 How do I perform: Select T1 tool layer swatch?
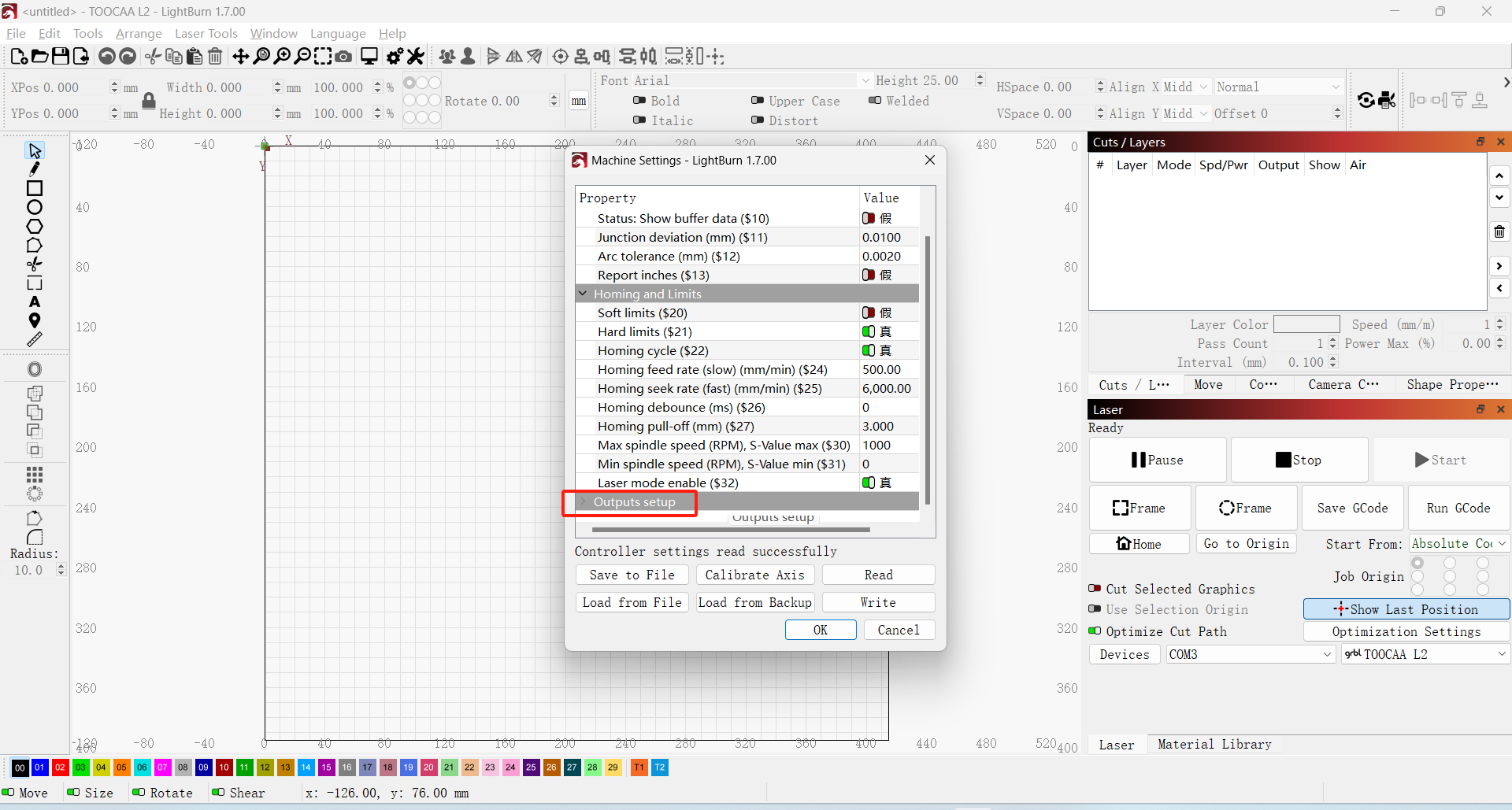point(639,767)
